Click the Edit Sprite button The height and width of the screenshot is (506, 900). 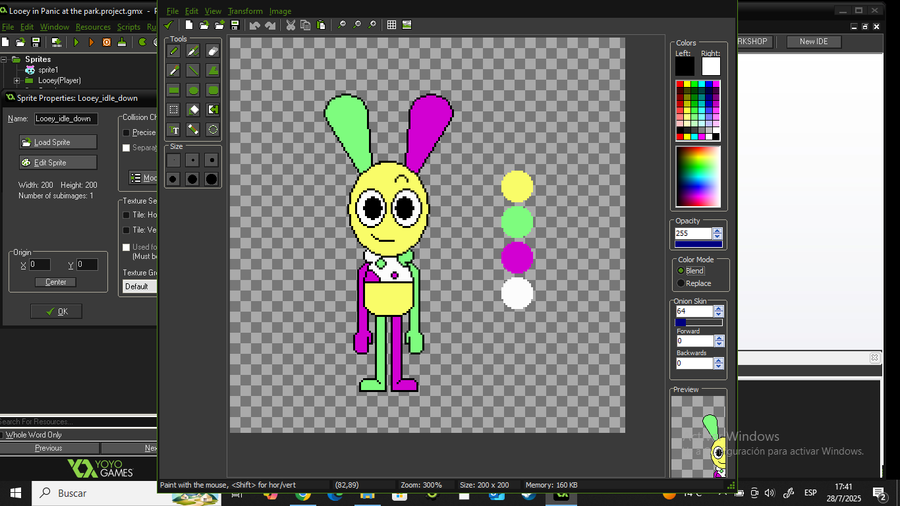[x=58, y=163]
